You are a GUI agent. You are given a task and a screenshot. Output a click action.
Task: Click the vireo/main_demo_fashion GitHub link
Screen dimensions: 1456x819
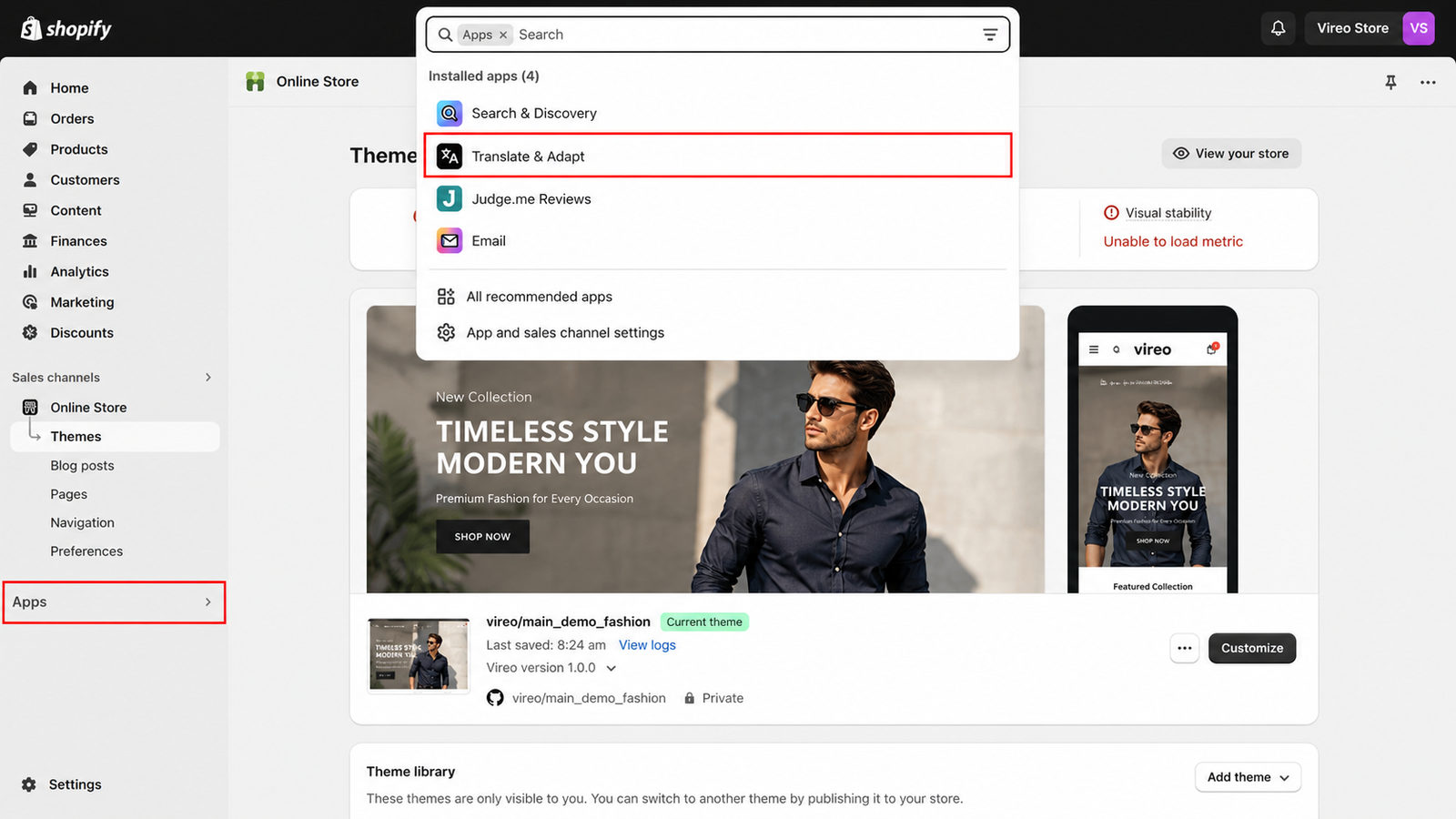tap(589, 698)
